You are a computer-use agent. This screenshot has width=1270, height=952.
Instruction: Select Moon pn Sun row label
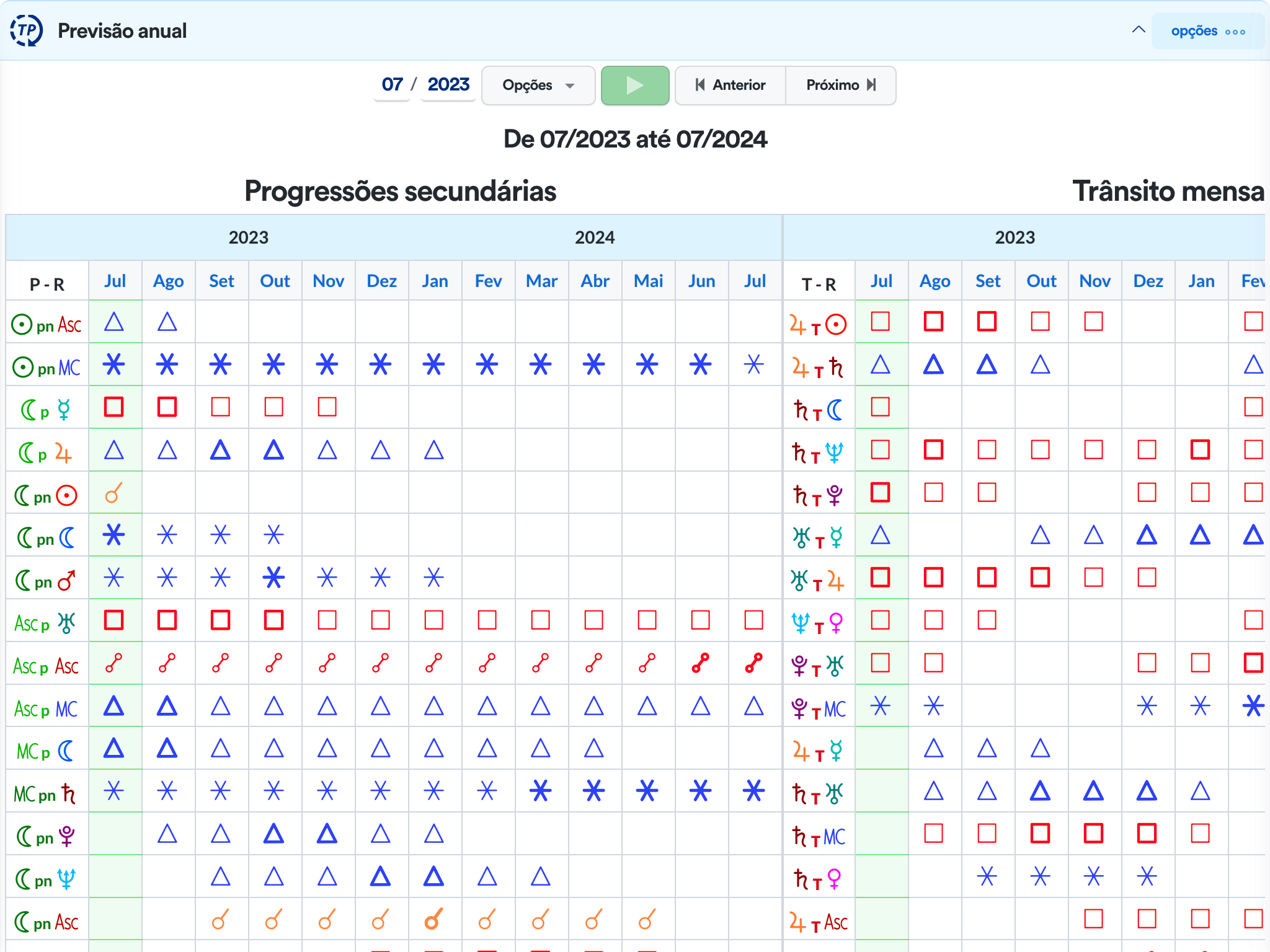point(46,495)
